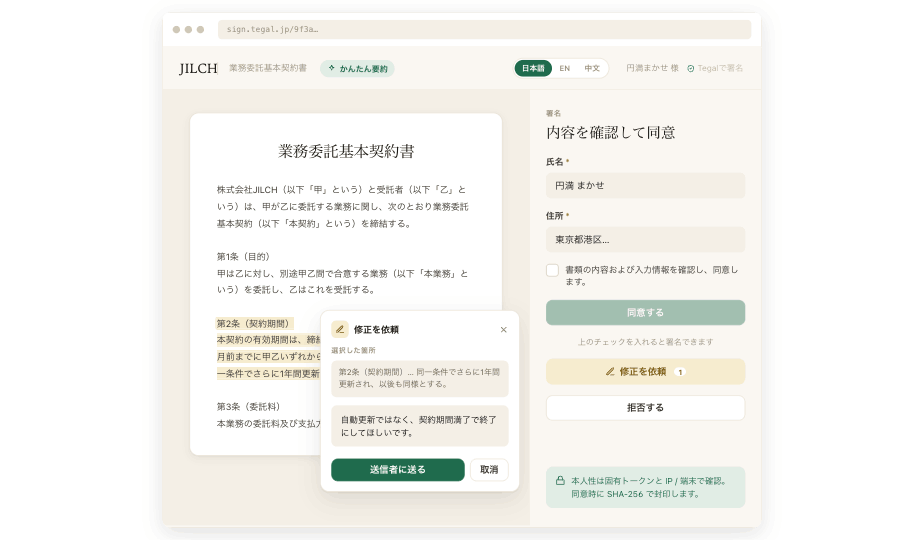
Task: Click the lock icon in security notice
Action: click(560, 480)
